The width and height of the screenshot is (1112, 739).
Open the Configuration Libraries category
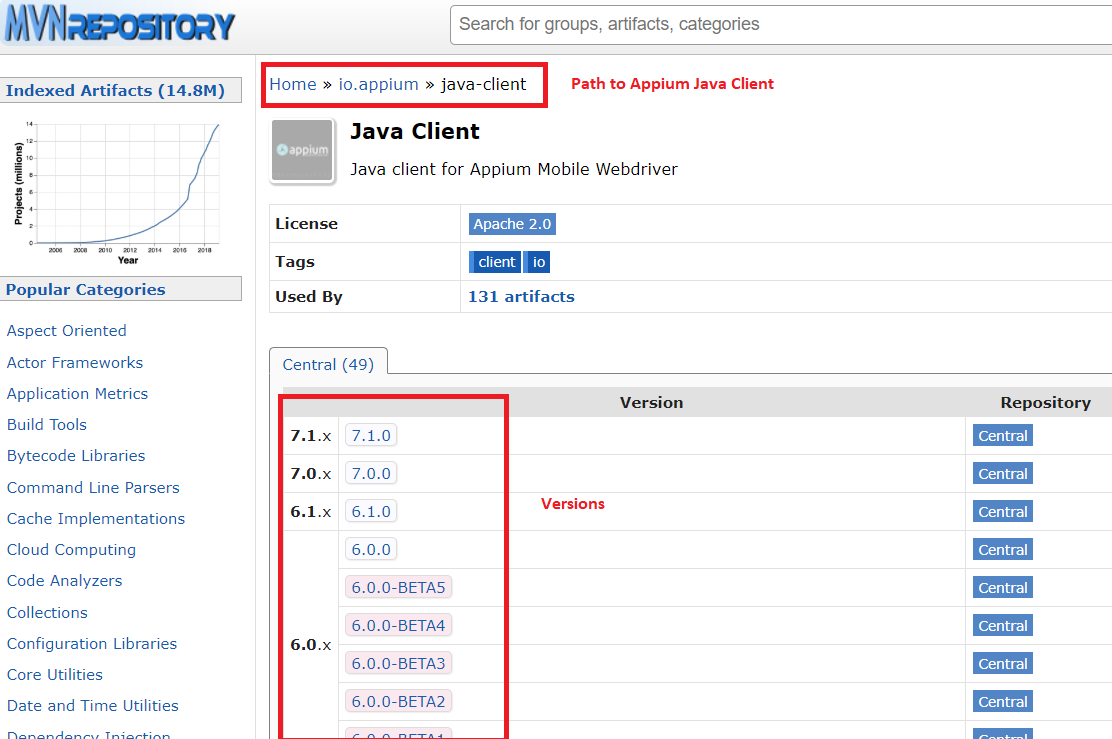pyautogui.click(x=92, y=644)
